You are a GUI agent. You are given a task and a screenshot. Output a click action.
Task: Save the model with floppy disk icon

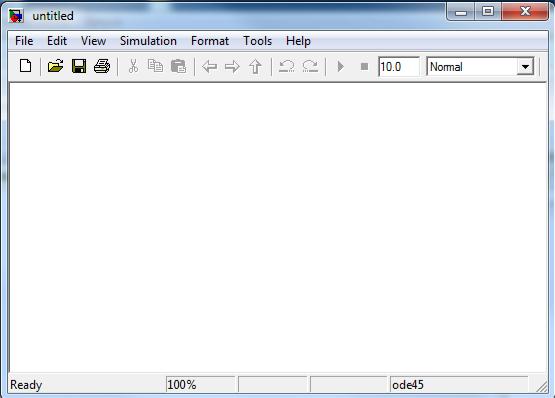[x=79, y=66]
